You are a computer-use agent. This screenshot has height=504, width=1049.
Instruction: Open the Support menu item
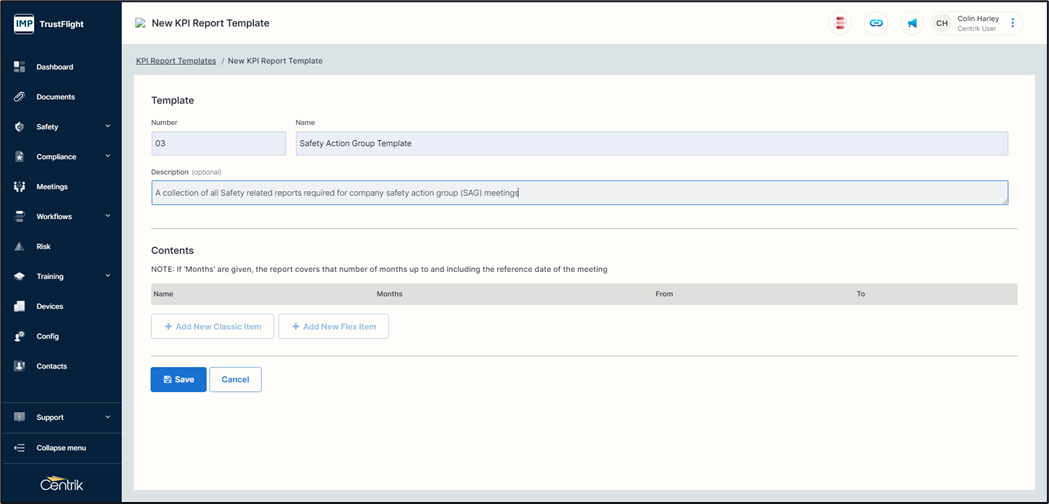tap(61, 417)
